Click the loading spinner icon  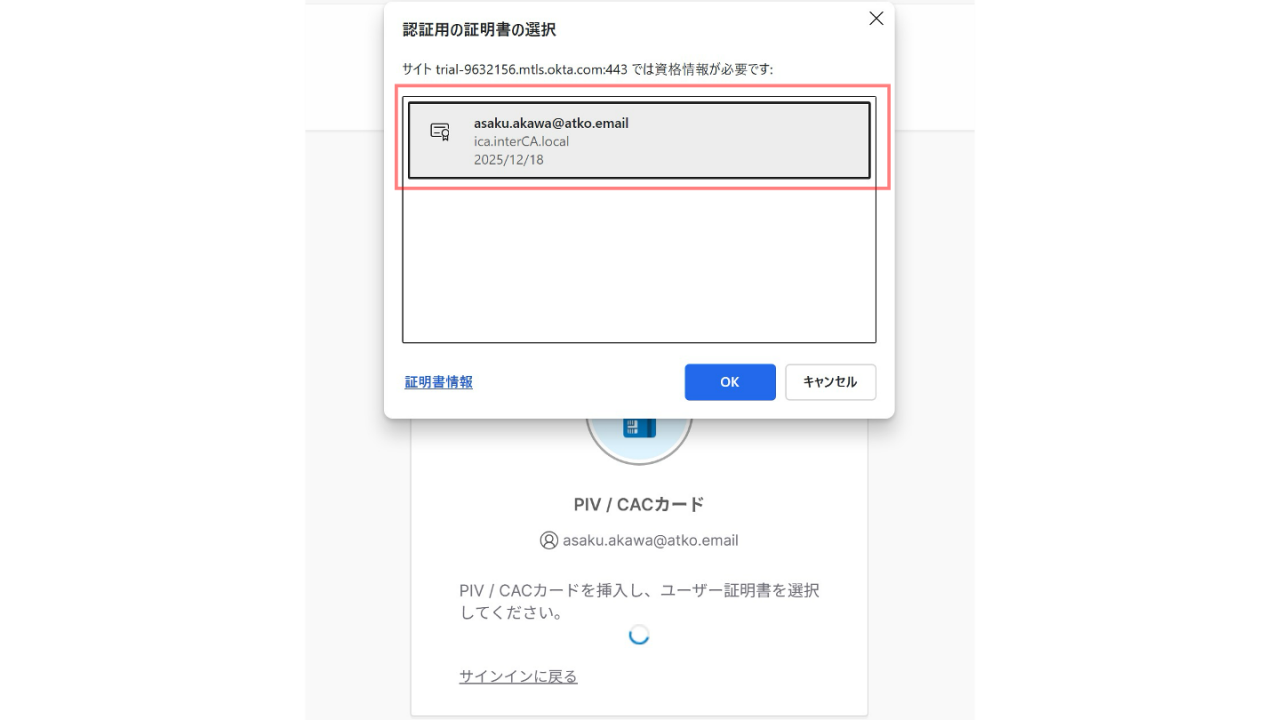pyautogui.click(x=639, y=634)
